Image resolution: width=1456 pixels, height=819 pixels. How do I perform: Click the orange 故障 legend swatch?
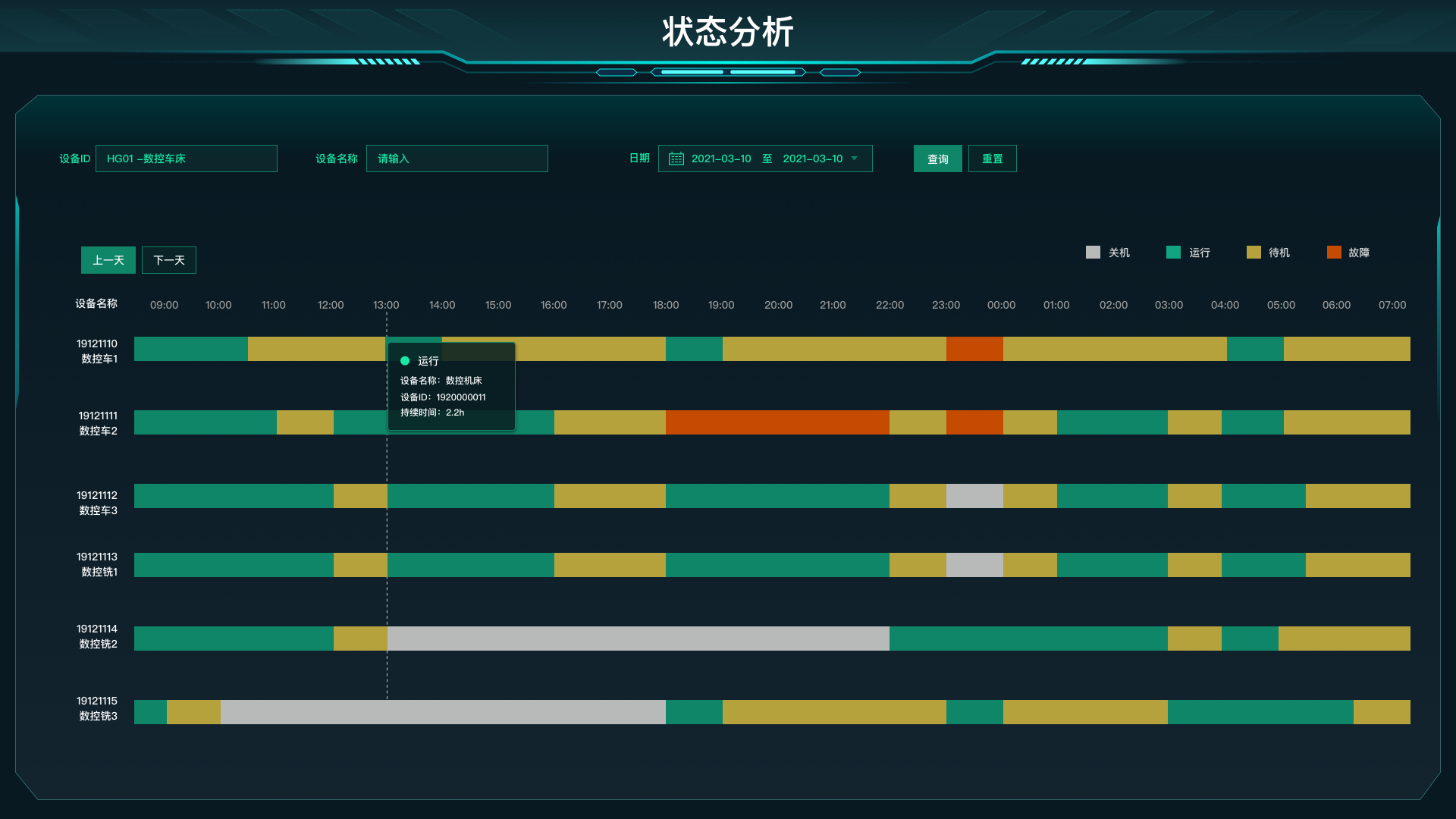[1334, 252]
